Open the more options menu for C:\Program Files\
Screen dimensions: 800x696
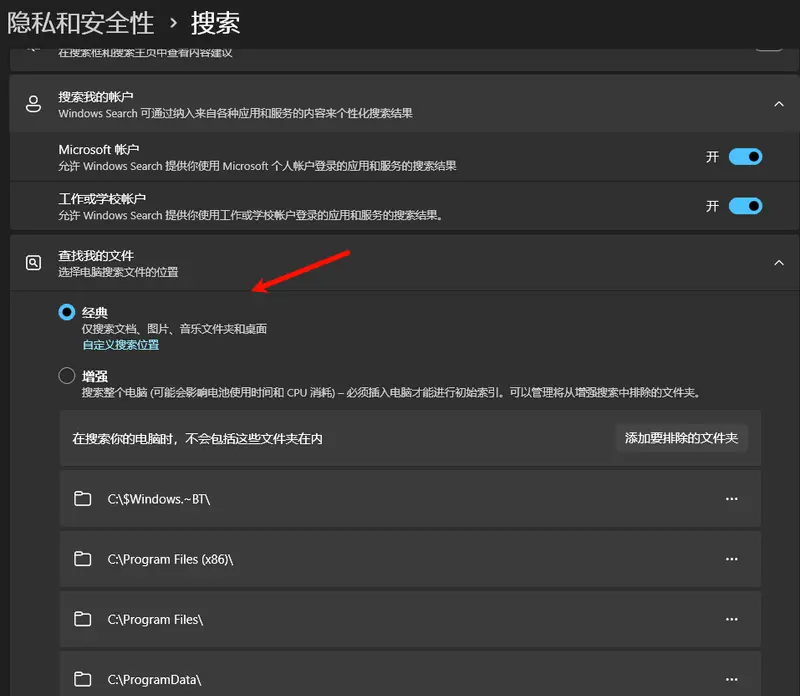tap(732, 619)
